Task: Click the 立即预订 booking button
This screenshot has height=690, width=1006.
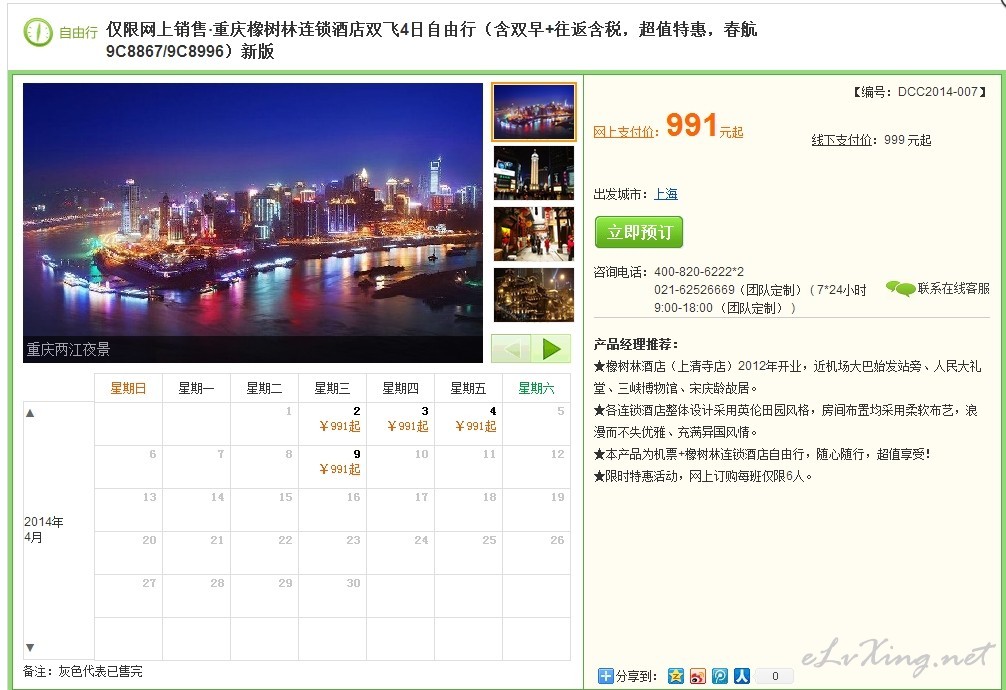Action: click(638, 232)
